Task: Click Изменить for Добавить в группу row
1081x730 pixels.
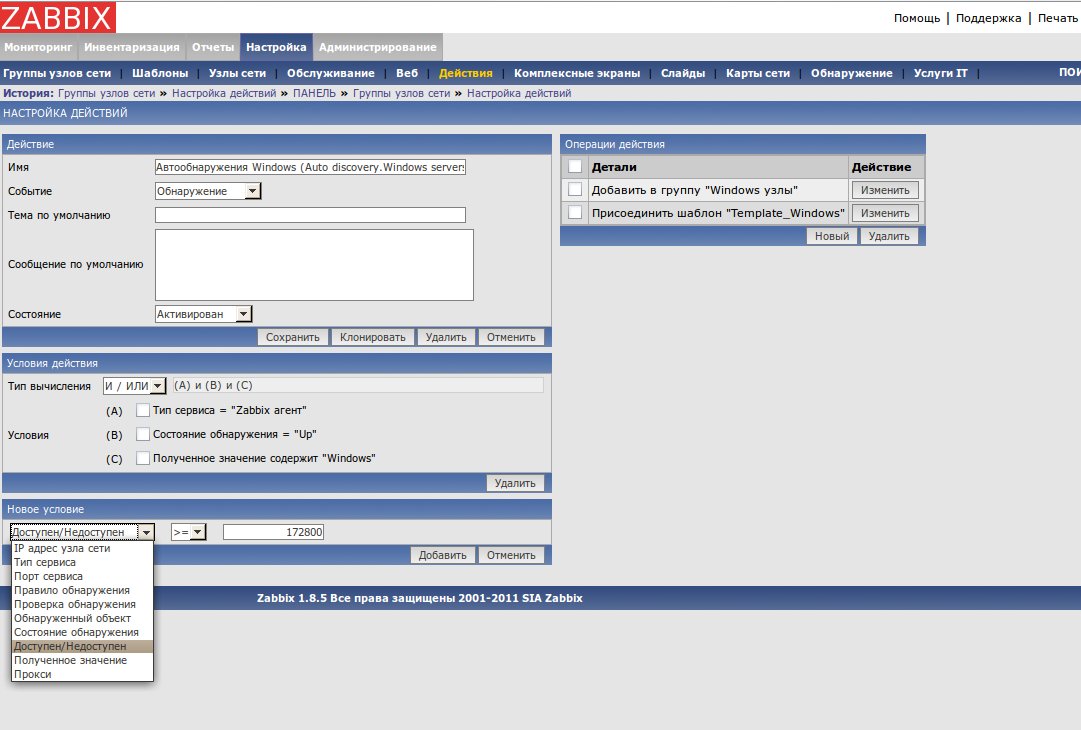Action: (885, 190)
